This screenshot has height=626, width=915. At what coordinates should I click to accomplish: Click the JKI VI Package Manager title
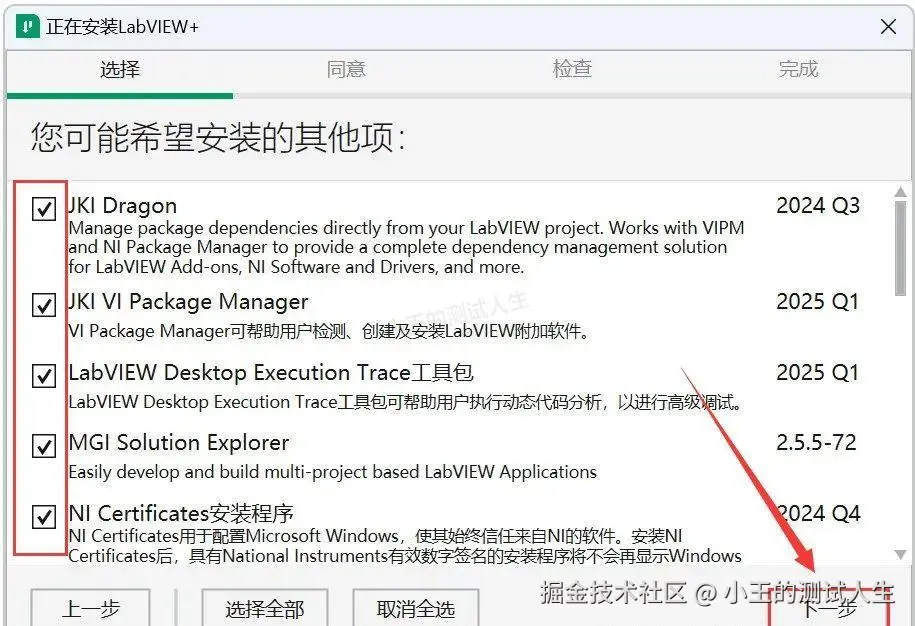[x=188, y=302]
